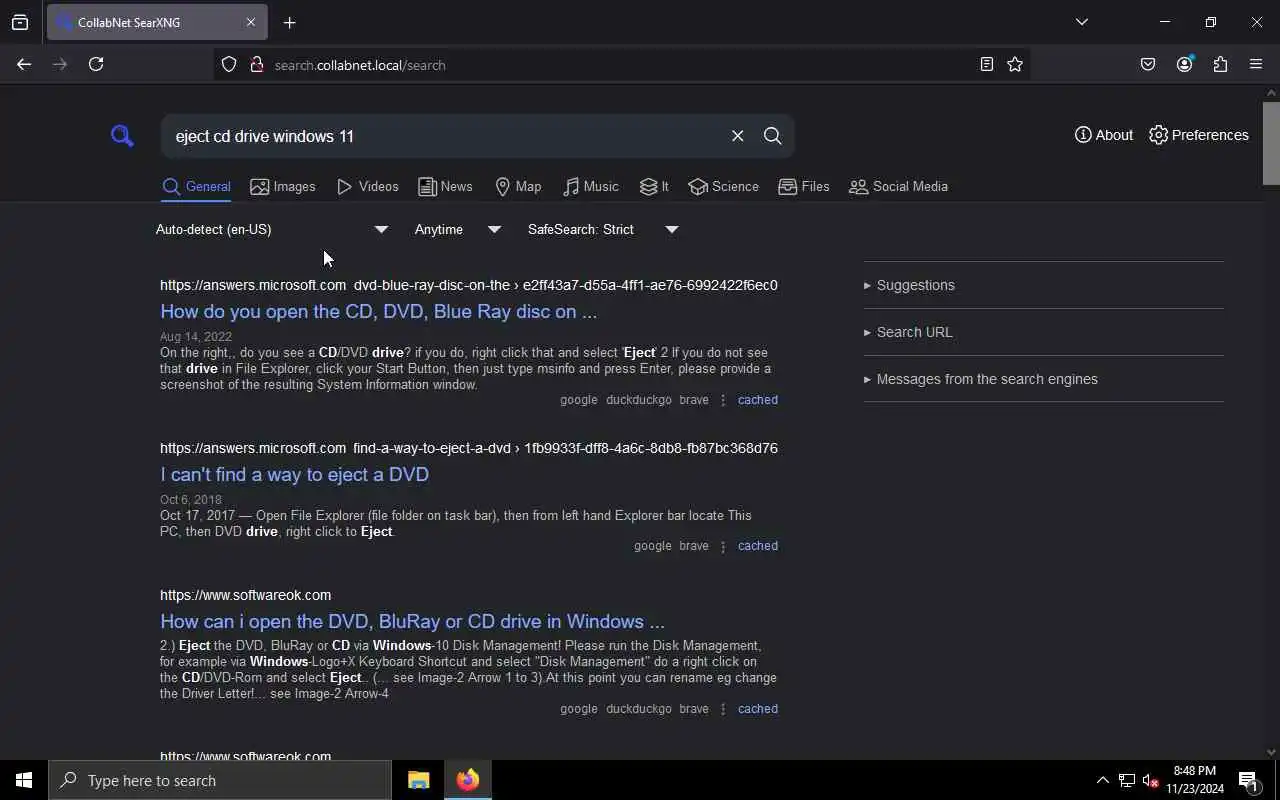Click the network tray icon
The width and height of the screenshot is (1280, 800).
(1127, 780)
